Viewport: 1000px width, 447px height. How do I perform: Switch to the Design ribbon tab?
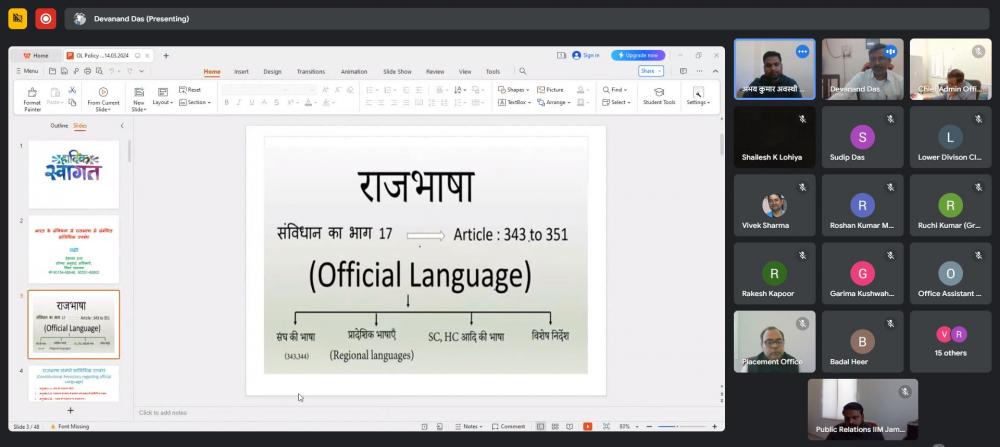click(x=272, y=72)
